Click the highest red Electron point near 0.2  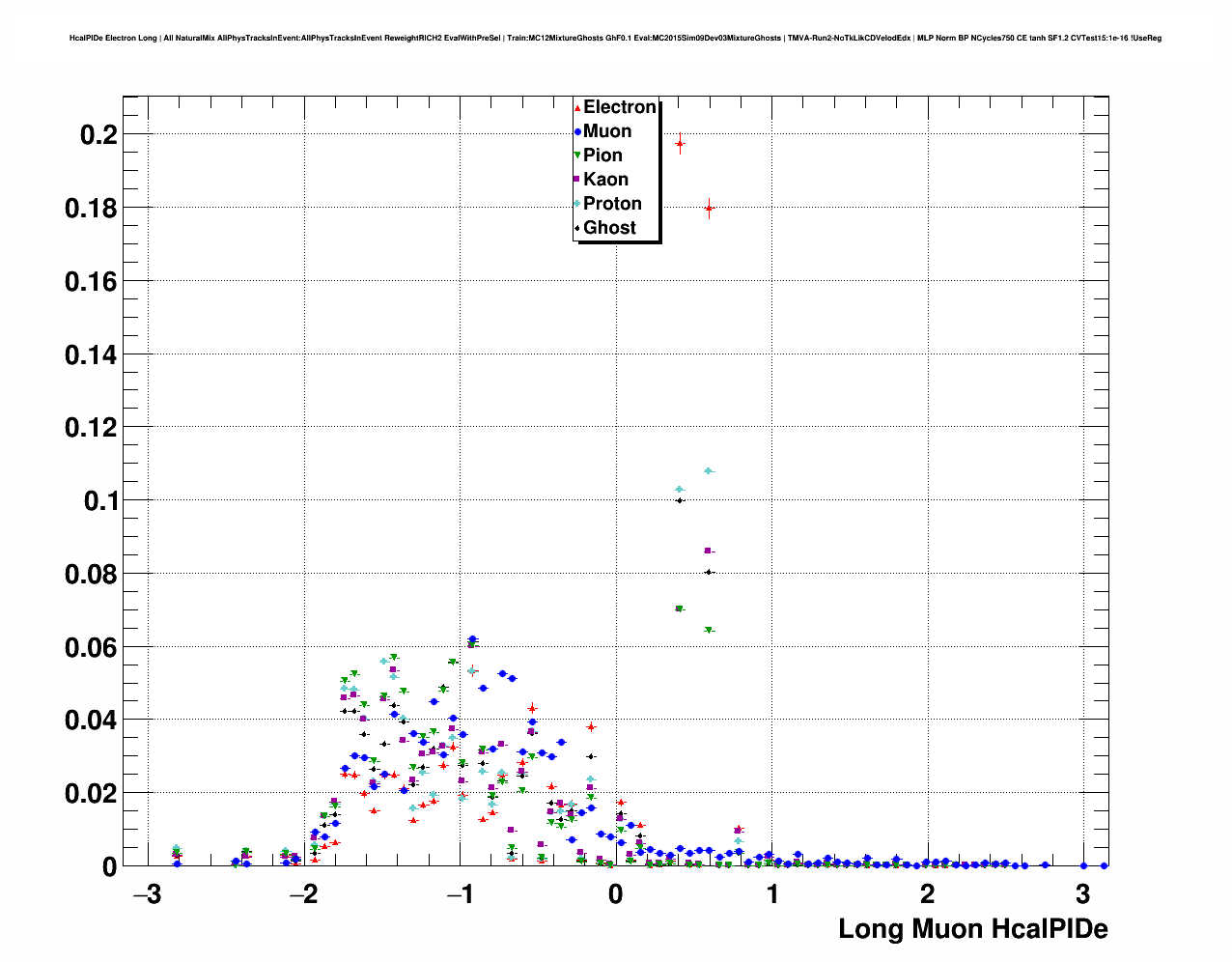click(680, 144)
